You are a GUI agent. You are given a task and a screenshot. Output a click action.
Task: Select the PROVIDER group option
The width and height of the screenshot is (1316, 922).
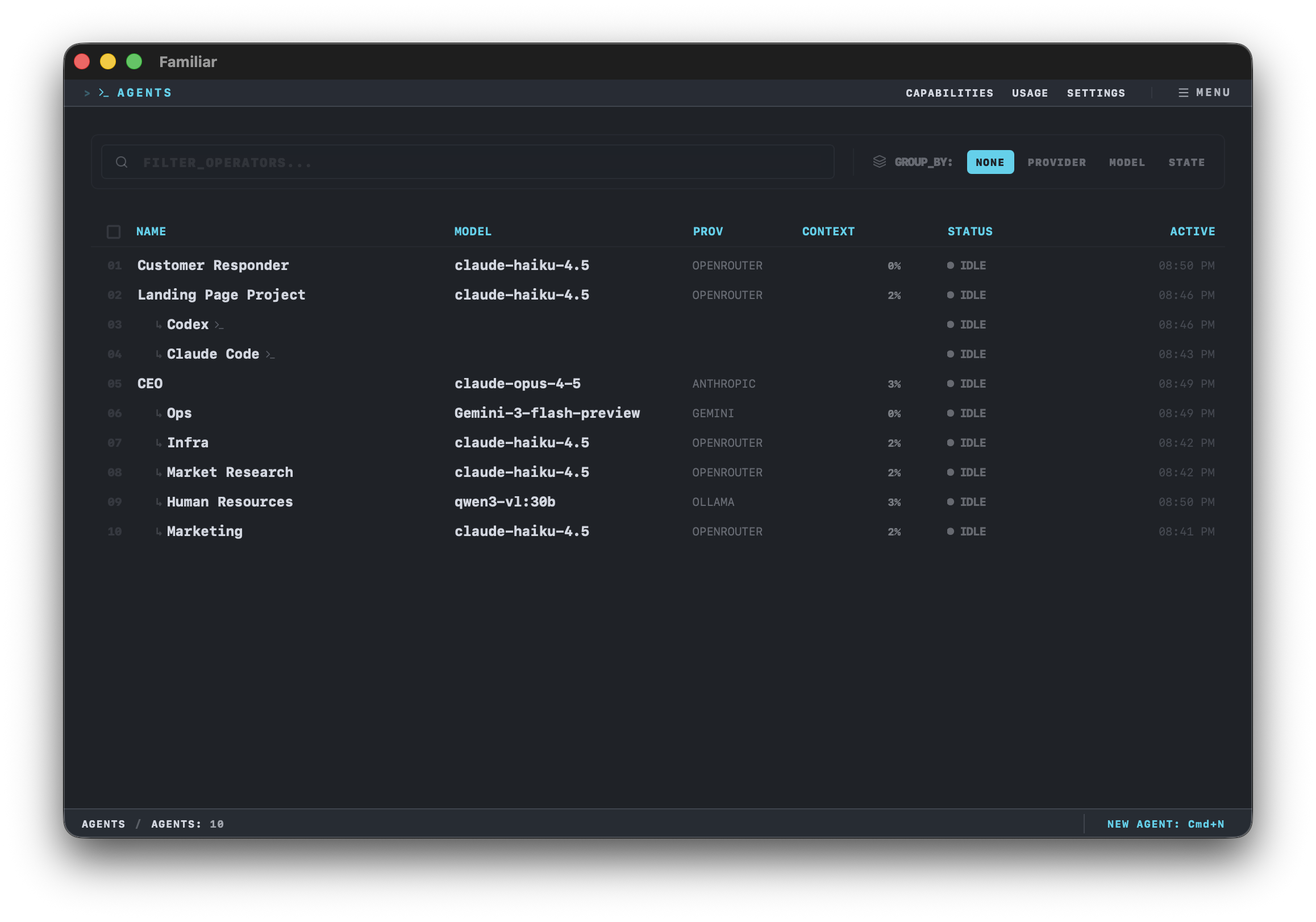tap(1056, 162)
